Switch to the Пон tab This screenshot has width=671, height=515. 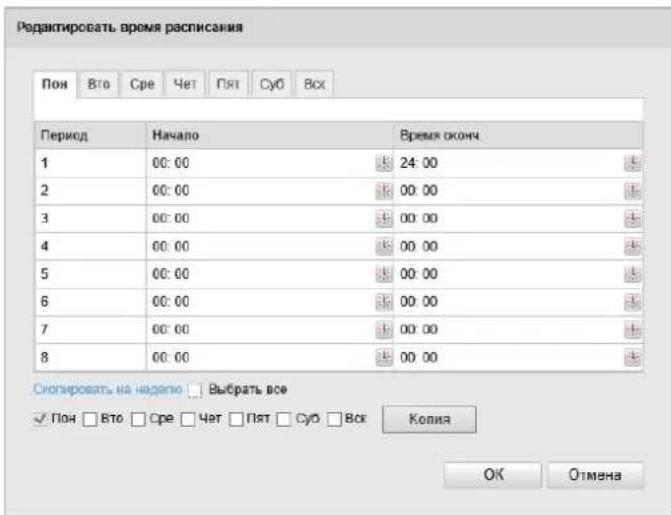pyautogui.click(x=55, y=84)
